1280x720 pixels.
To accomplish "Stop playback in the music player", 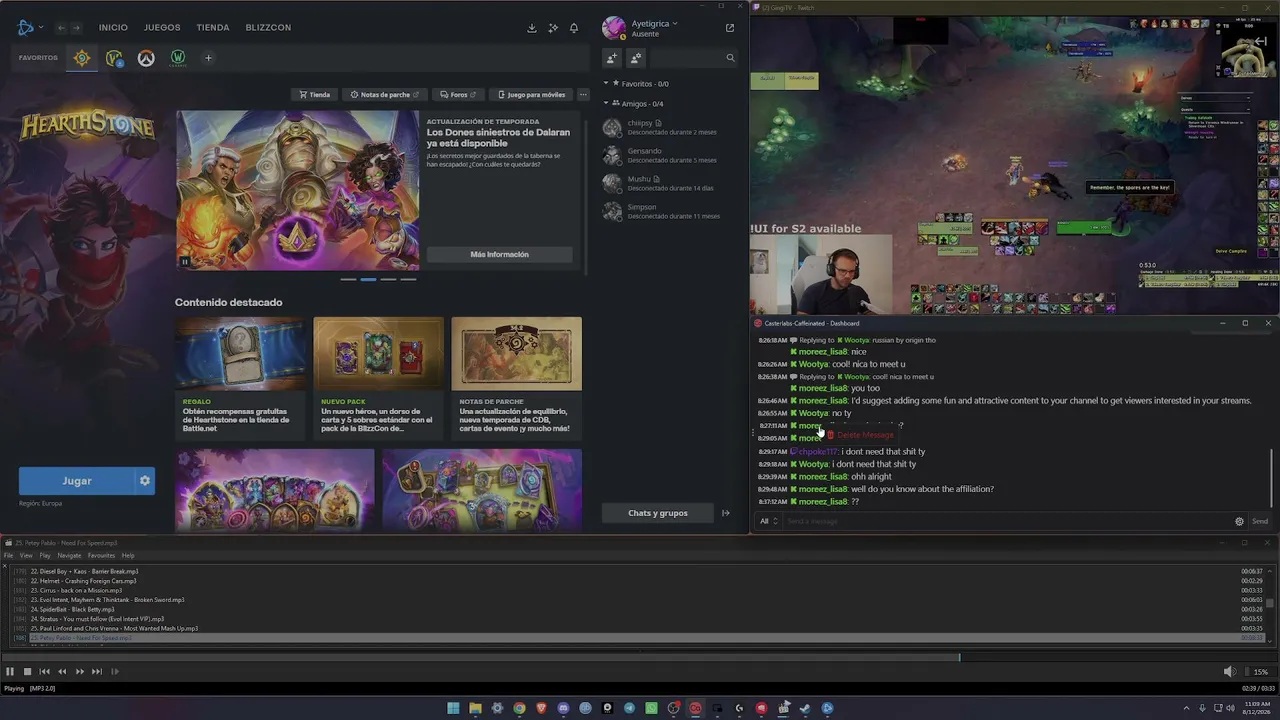I will [27, 672].
